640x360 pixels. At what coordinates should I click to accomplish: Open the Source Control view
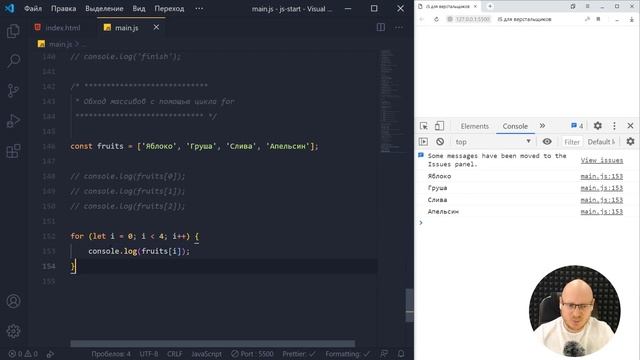tap(13, 91)
